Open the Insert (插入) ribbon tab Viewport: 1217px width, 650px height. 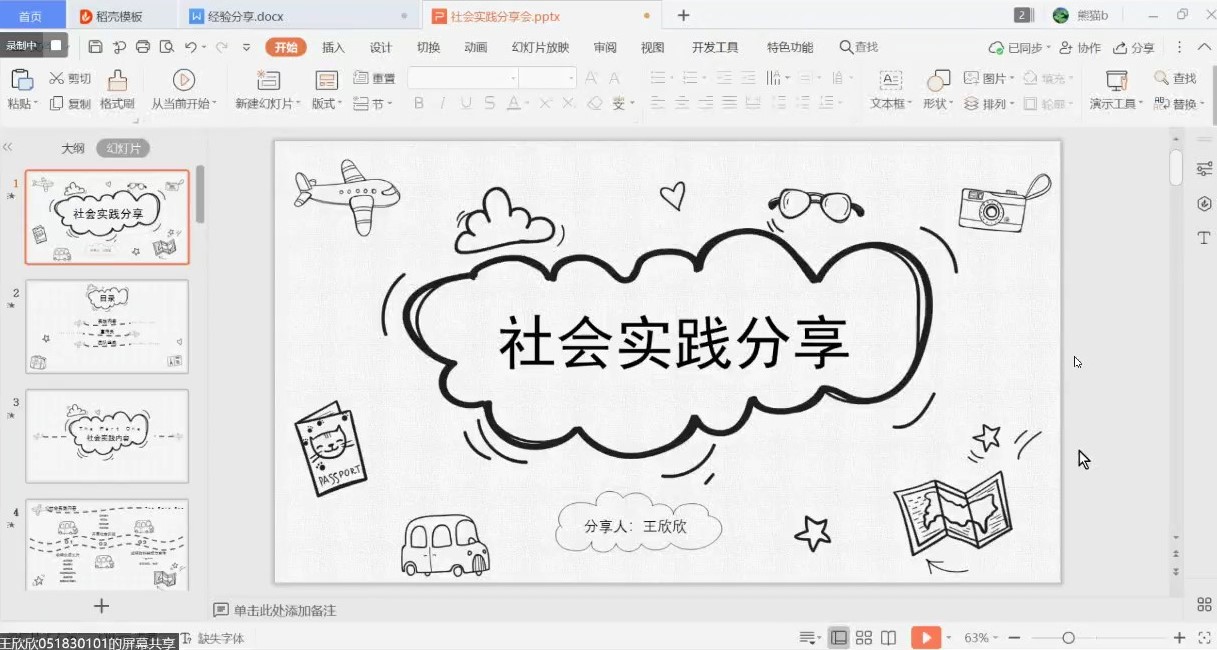(x=333, y=47)
